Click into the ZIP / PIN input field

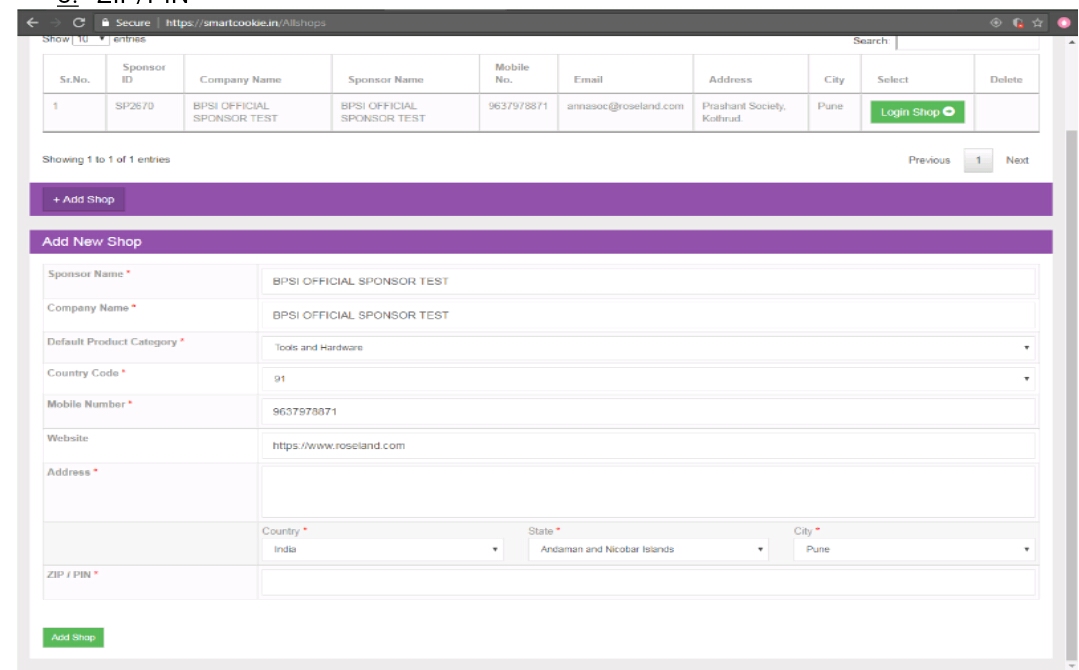[647, 582]
